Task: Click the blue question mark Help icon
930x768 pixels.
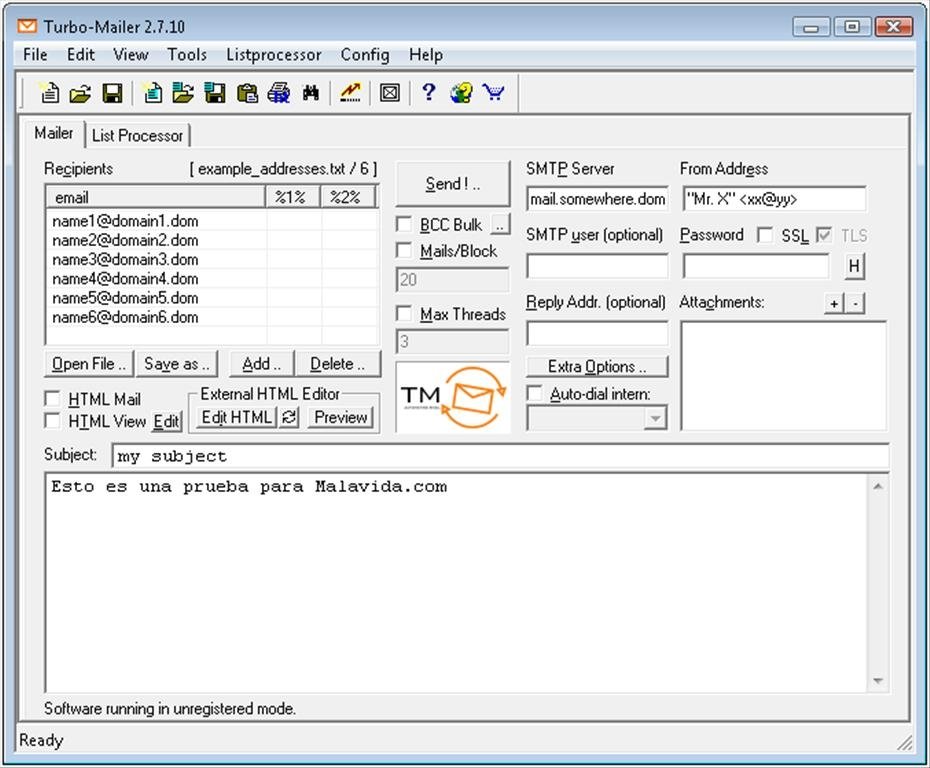Action: click(428, 93)
